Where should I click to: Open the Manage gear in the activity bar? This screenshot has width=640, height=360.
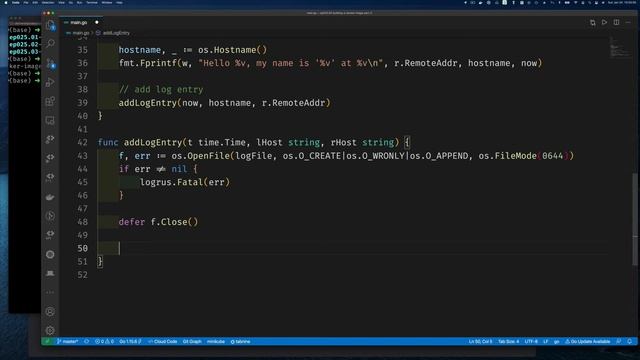(x=50, y=330)
